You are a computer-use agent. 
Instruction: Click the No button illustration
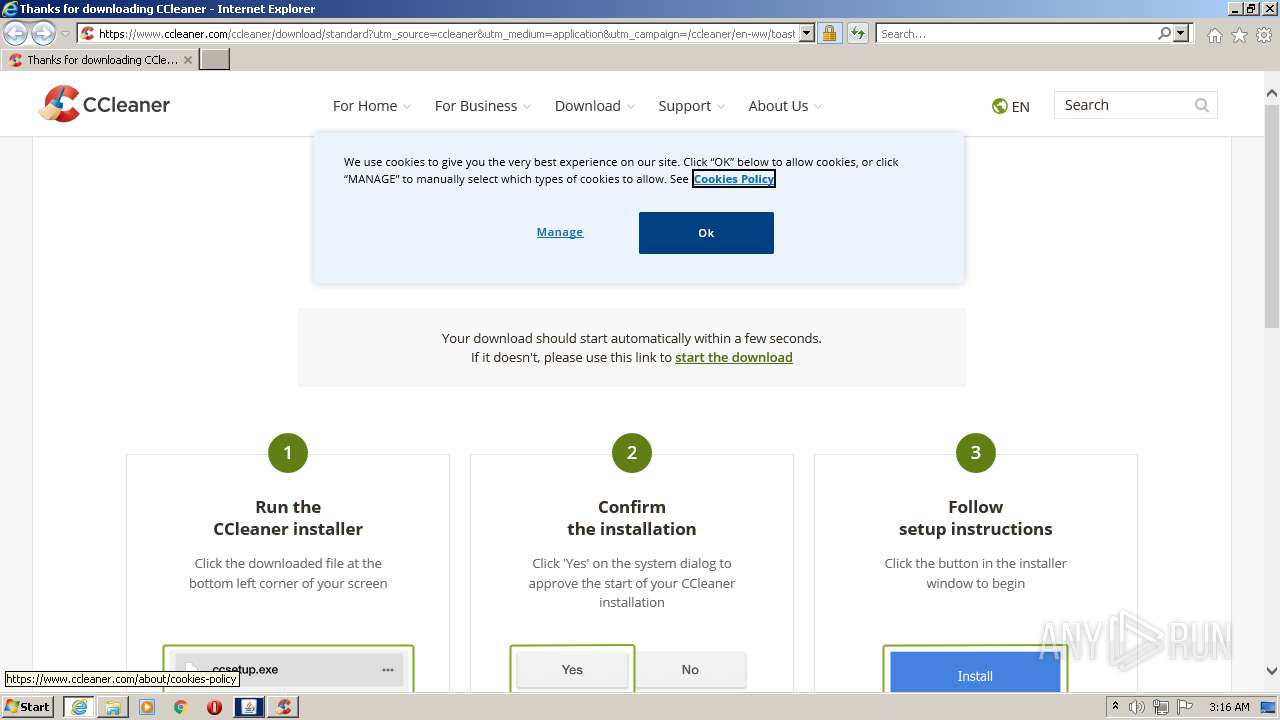click(x=690, y=670)
